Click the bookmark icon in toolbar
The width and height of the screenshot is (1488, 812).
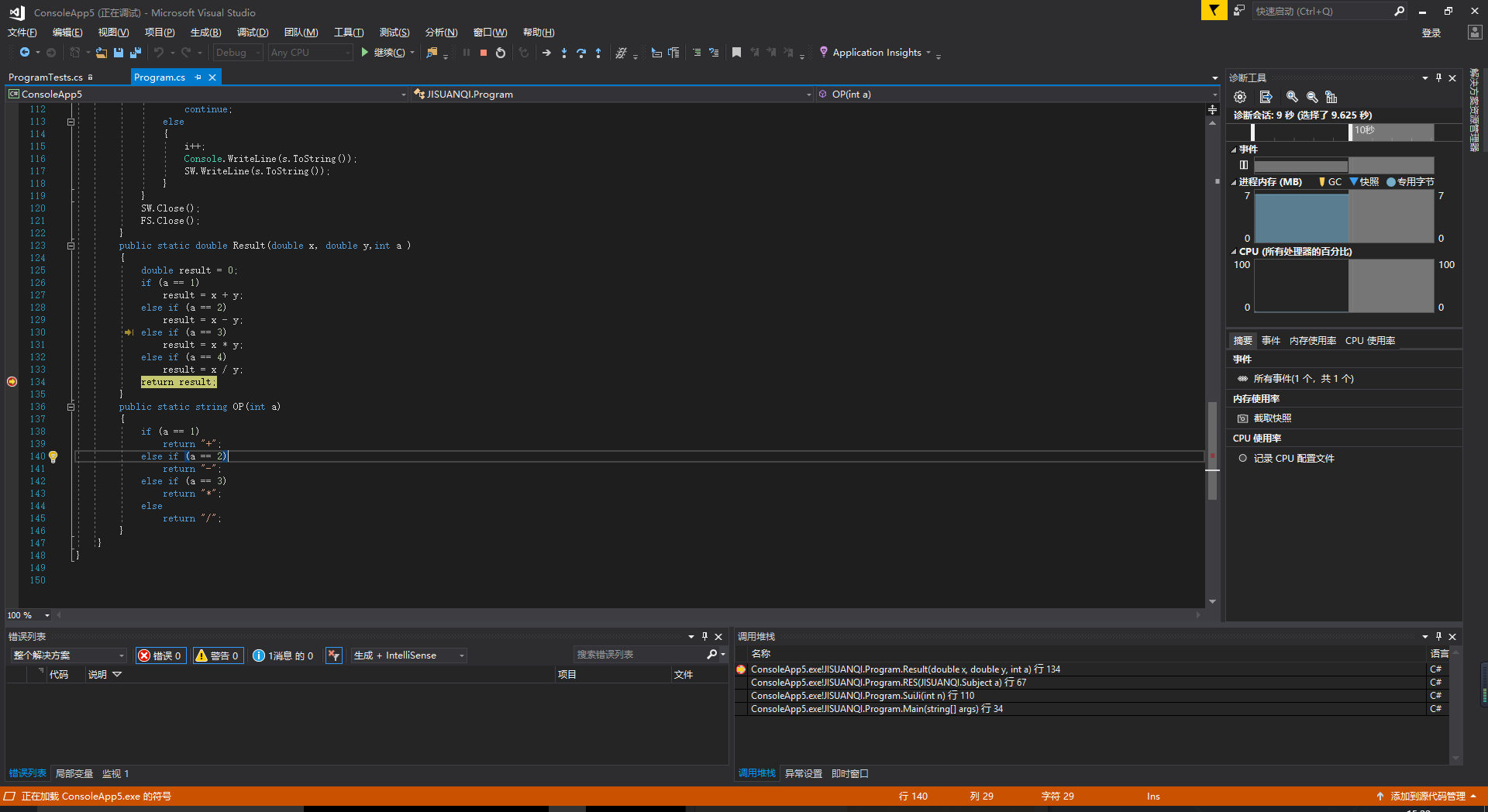[x=736, y=53]
